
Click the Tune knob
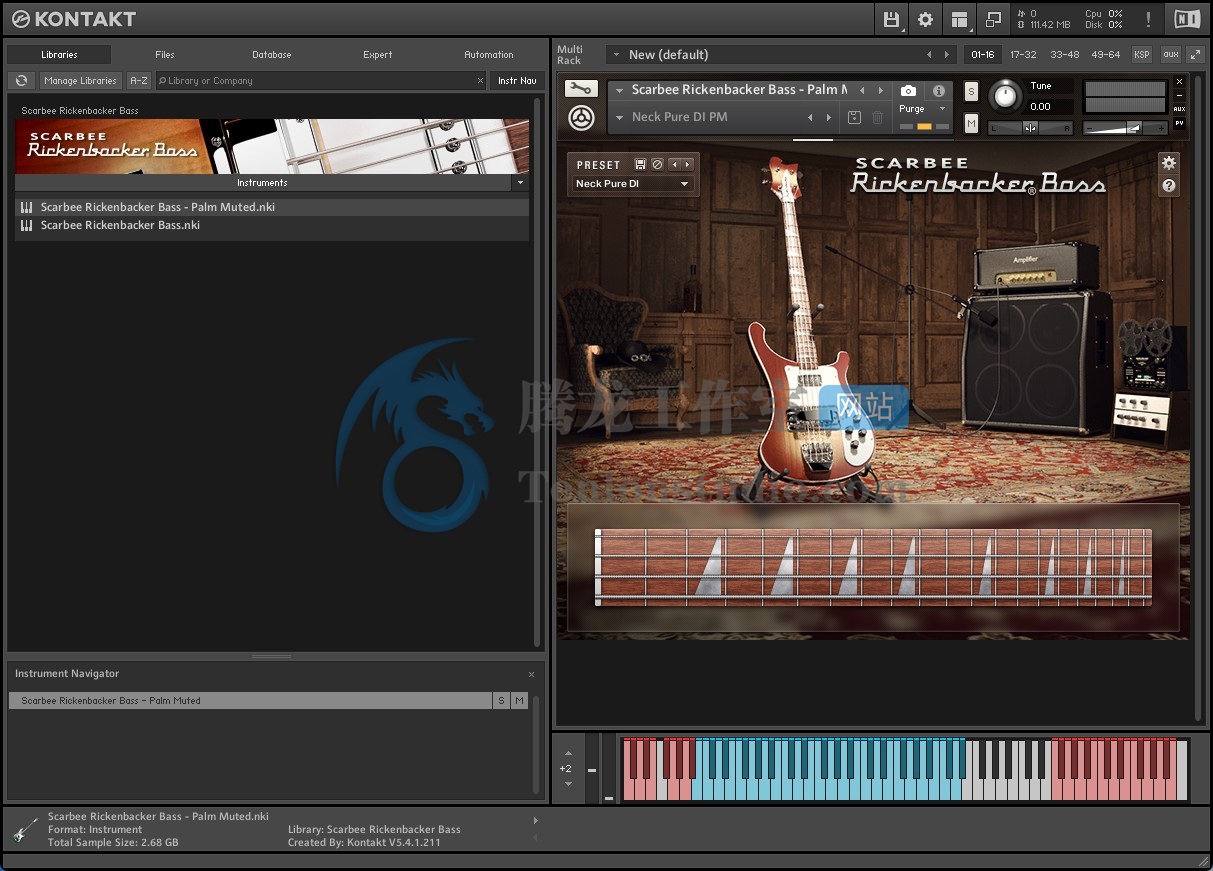[x=1004, y=97]
